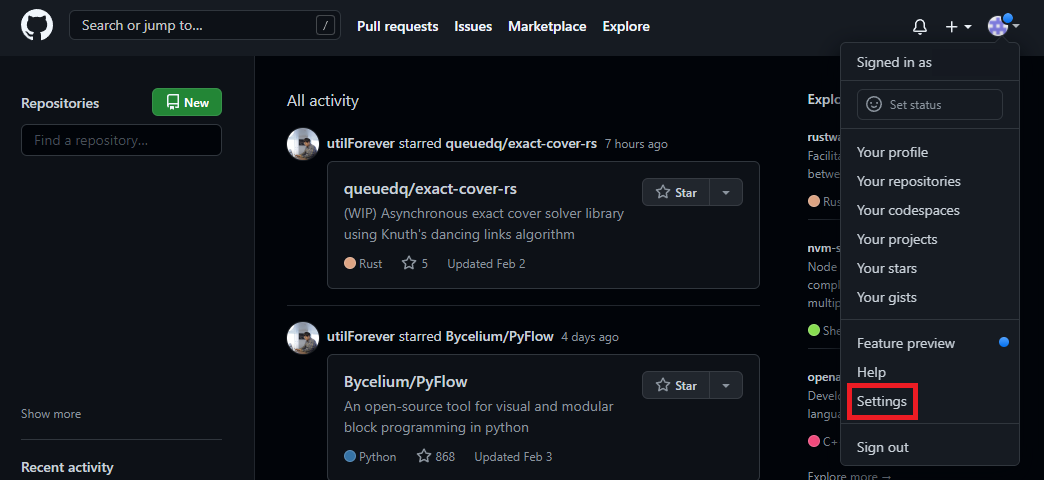Click Updated Feb 3 text
Viewport: 1044px width, 480px height.
[513, 457]
